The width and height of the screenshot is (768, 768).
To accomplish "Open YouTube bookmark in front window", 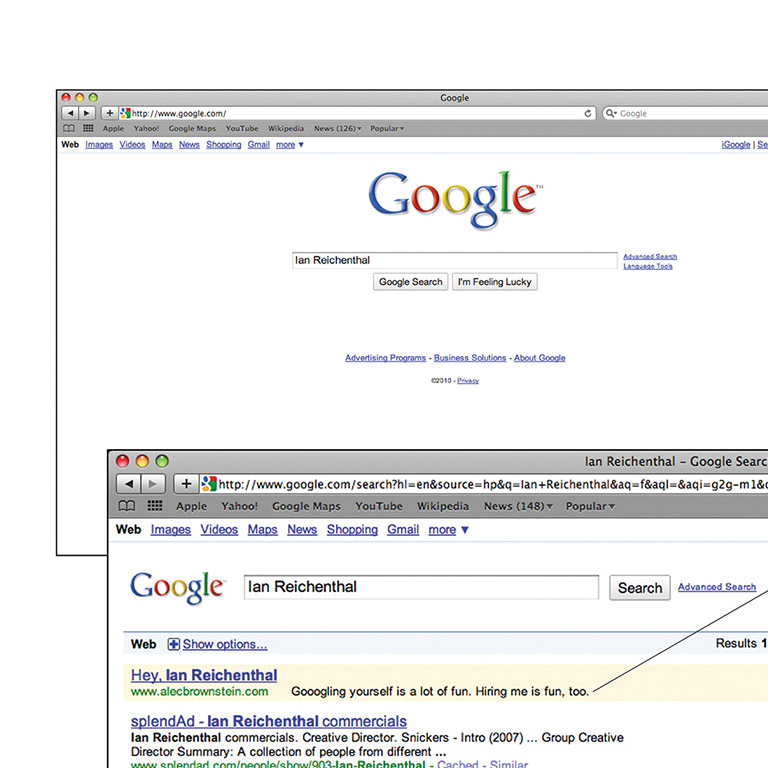I will [379, 506].
